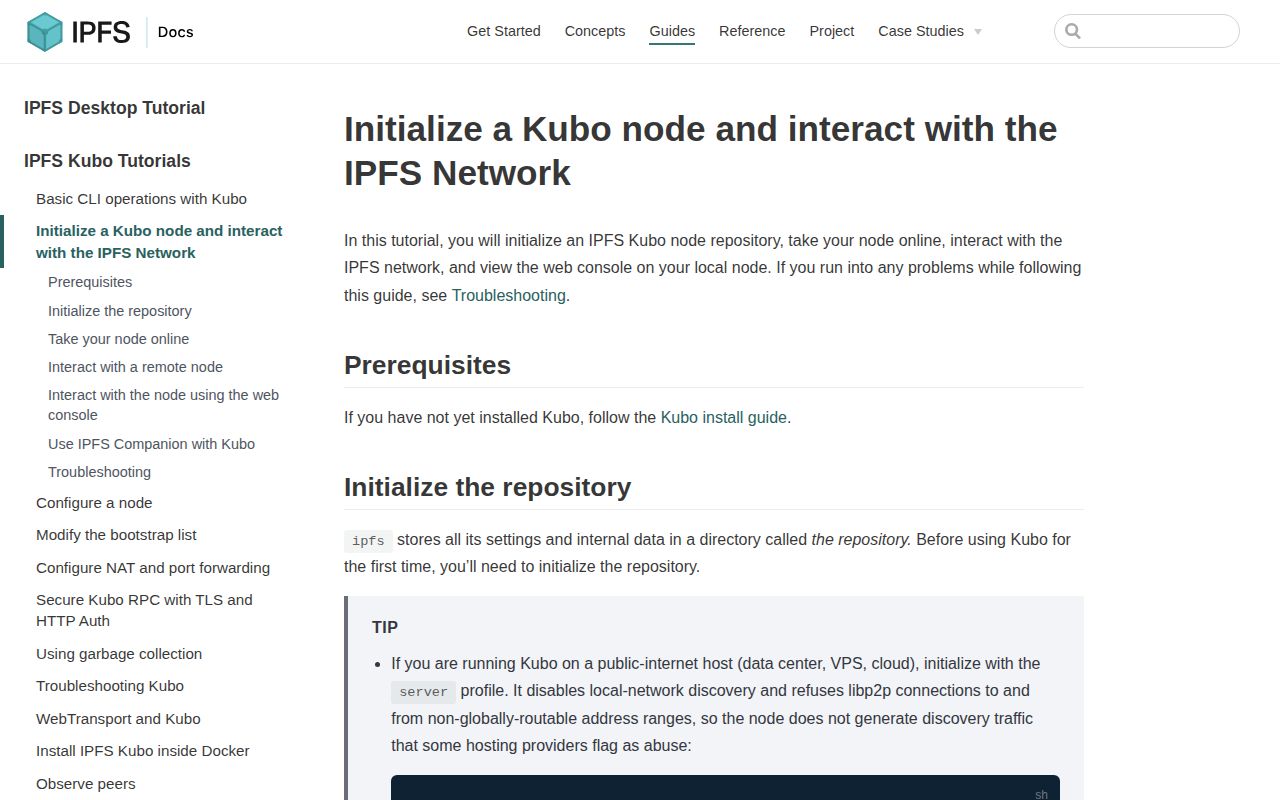
Task: Select active Initialize a Kubo node sidebar item
Action: [x=160, y=242]
